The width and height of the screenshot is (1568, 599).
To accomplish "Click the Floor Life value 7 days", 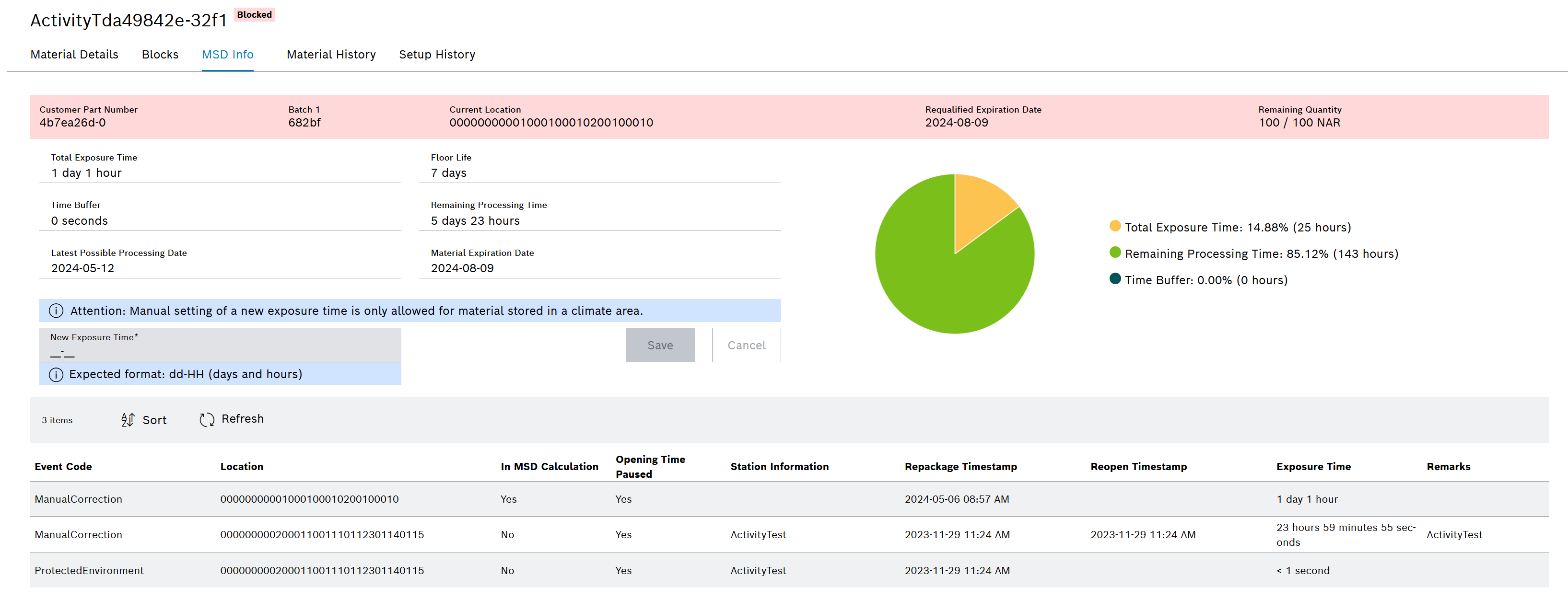I will [449, 173].
